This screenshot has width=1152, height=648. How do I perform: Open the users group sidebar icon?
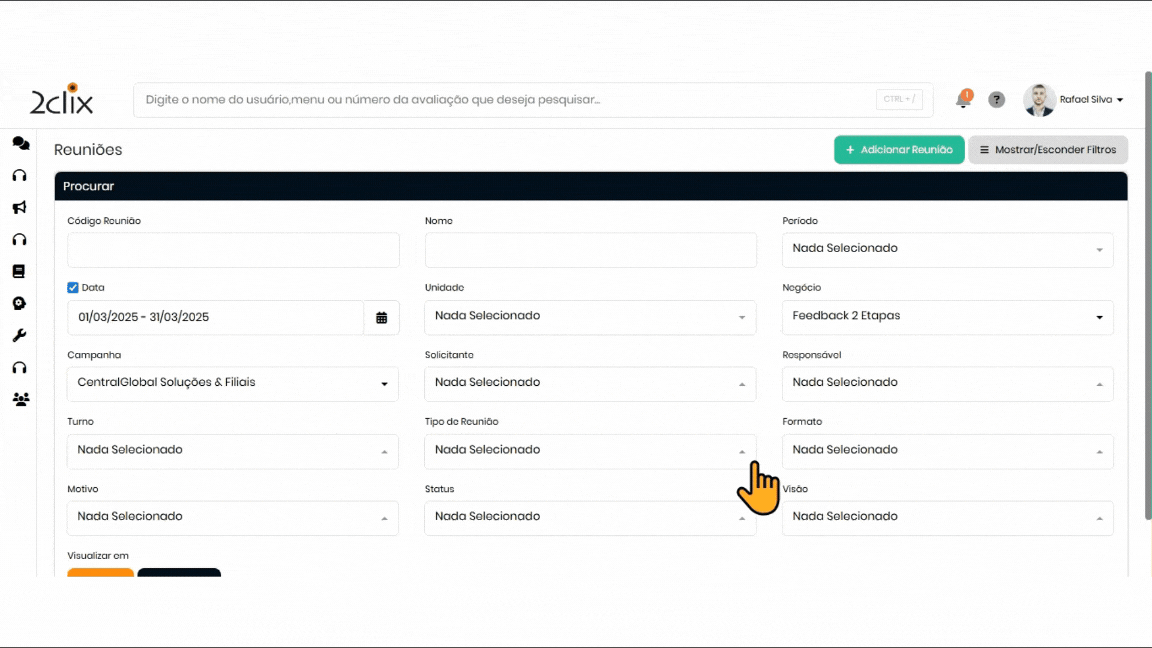click(x=20, y=399)
